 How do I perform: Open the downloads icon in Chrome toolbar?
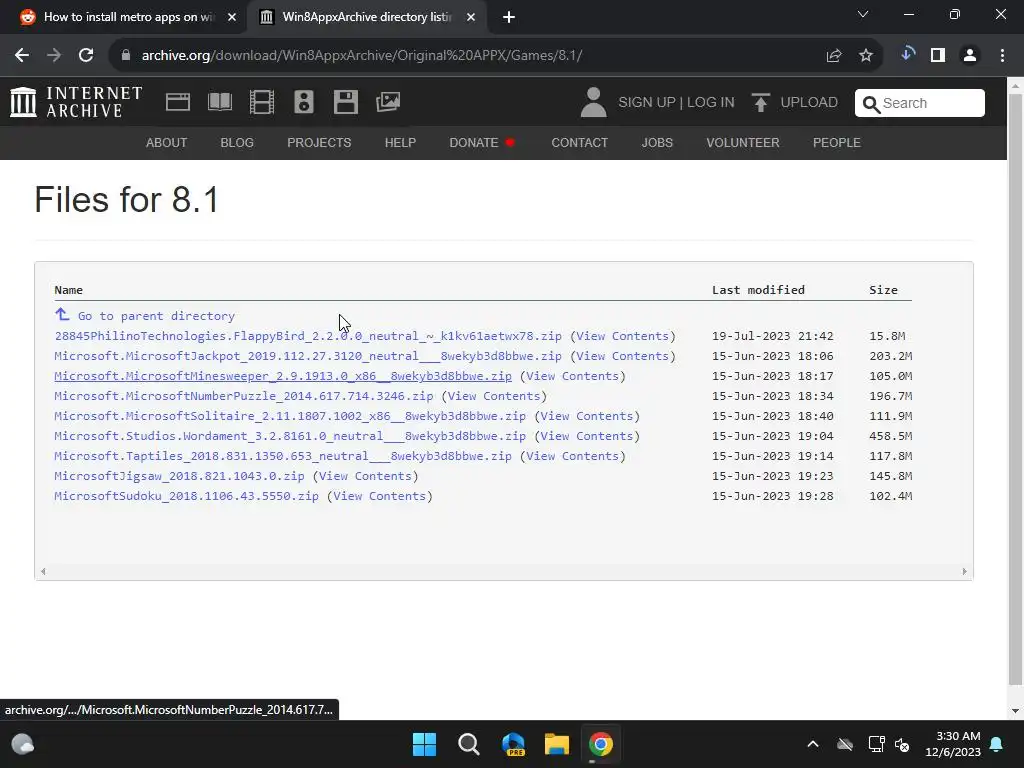(907, 55)
